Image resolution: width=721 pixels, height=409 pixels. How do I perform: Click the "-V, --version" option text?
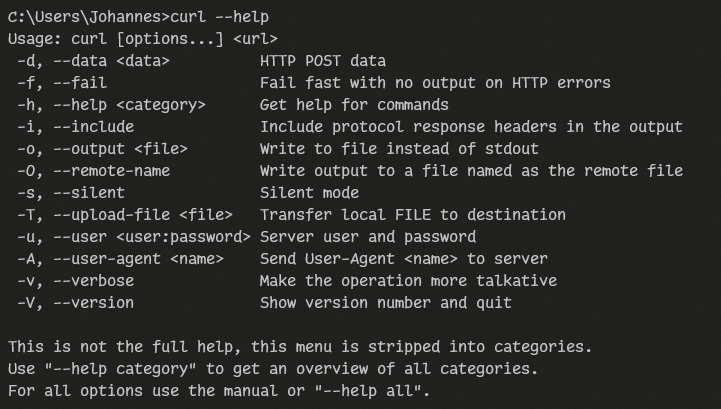point(75,303)
